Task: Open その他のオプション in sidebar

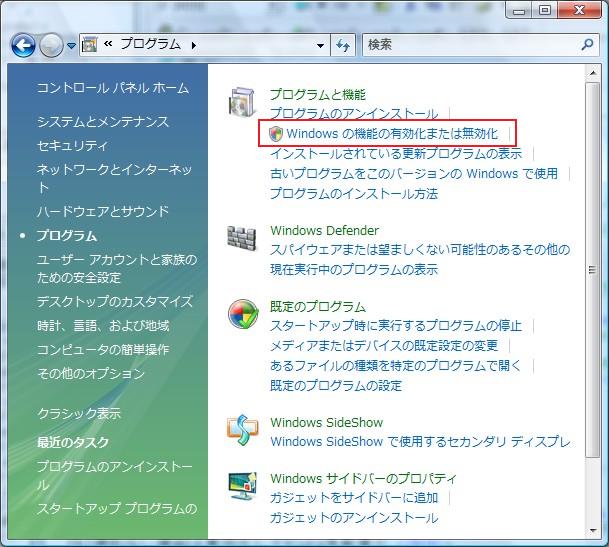Action: [x=90, y=373]
